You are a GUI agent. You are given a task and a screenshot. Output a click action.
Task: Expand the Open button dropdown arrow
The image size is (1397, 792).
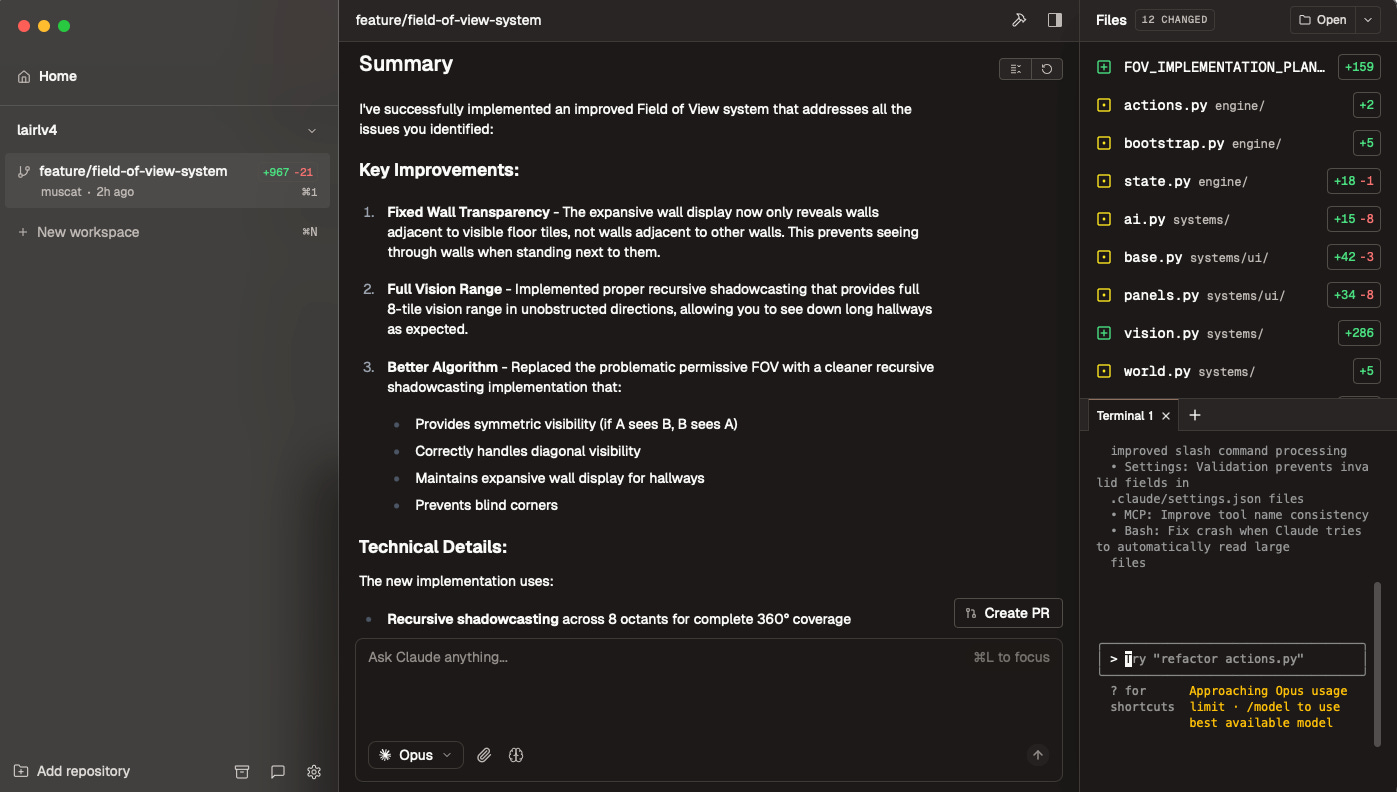(x=1367, y=20)
